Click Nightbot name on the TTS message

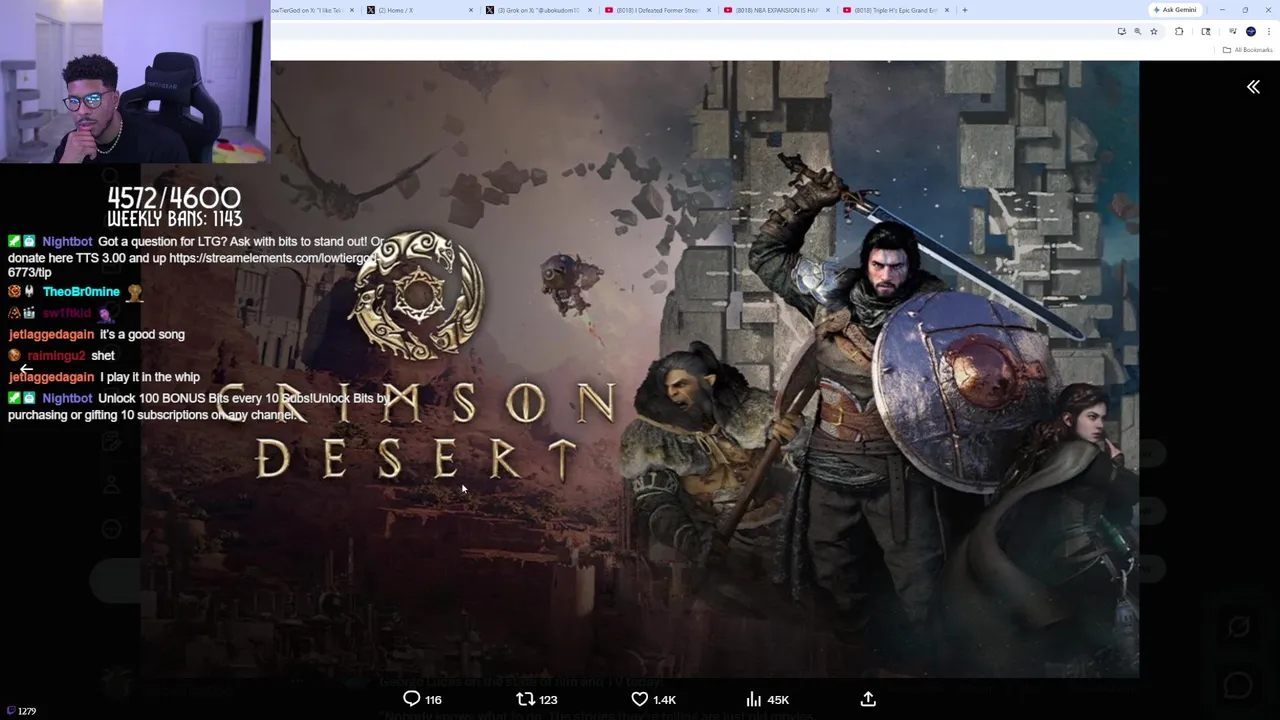pyautogui.click(x=67, y=242)
